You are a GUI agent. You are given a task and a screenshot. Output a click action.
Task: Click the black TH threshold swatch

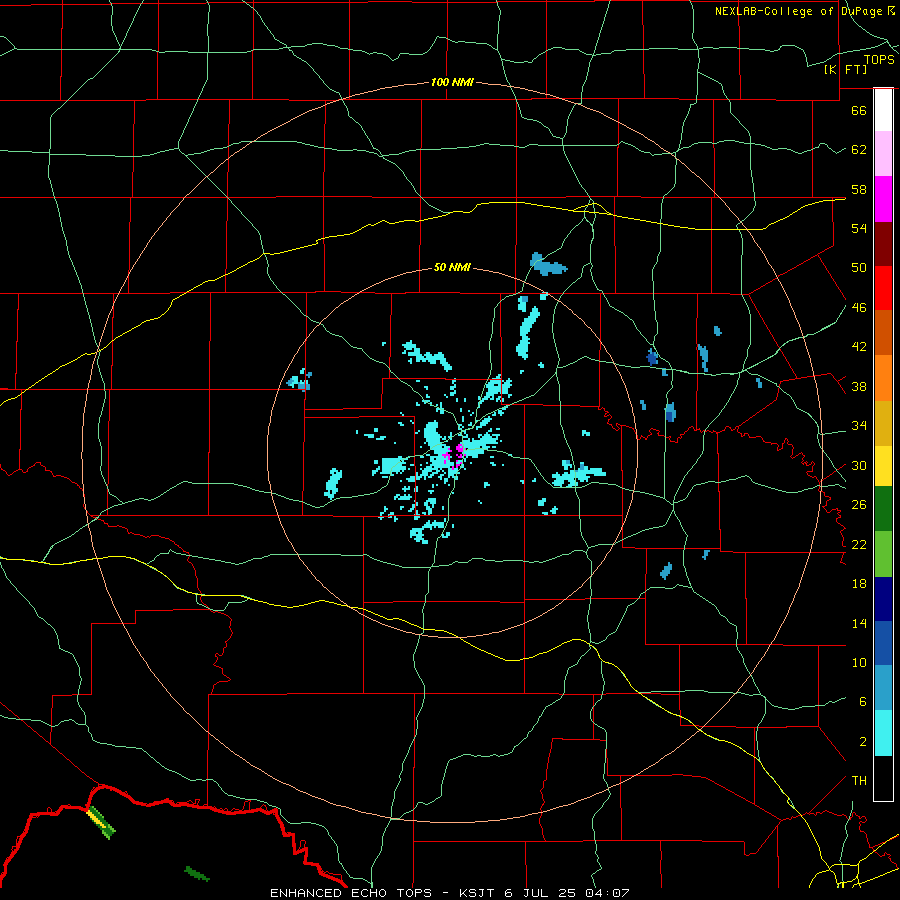click(883, 778)
